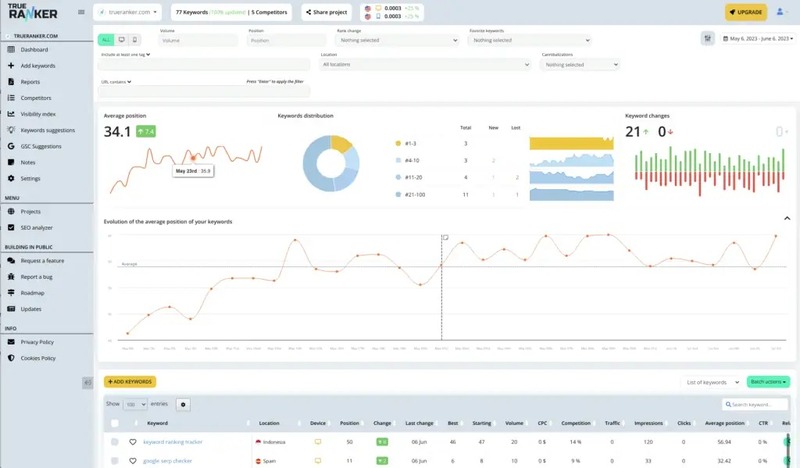The width and height of the screenshot is (800, 468).
Task: Expand the URL contains selector
Action: (116, 82)
